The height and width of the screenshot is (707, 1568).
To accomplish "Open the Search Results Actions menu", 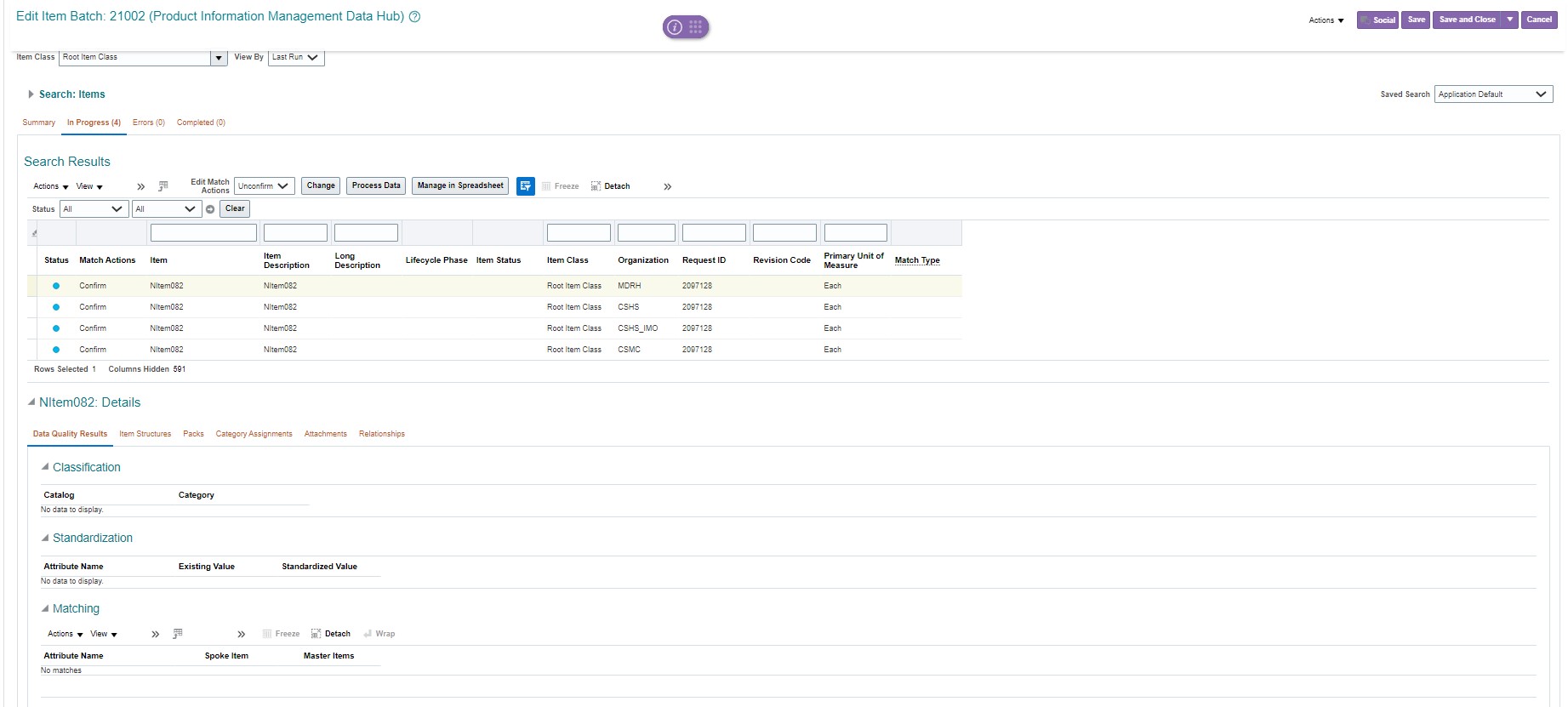I will coord(51,186).
